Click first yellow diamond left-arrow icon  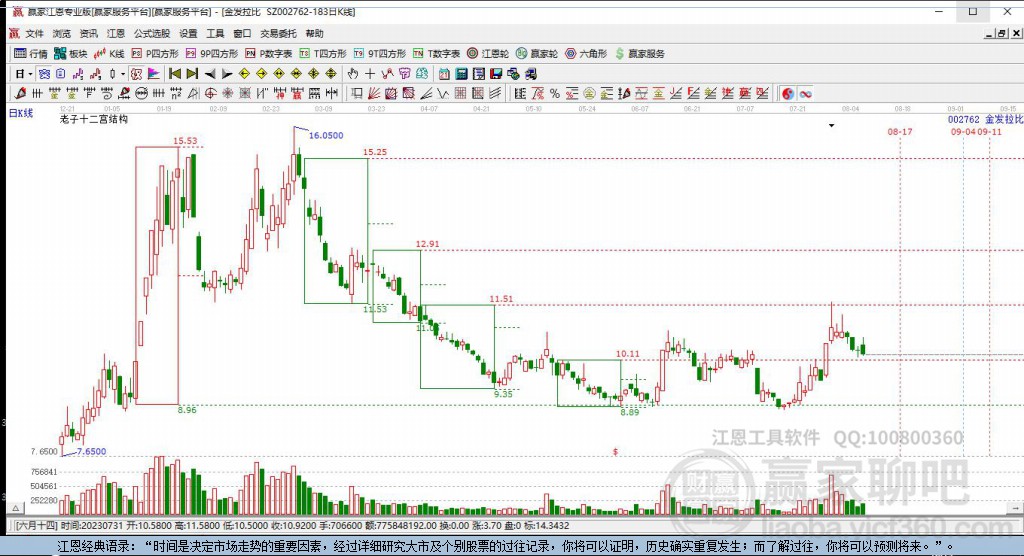(244, 74)
